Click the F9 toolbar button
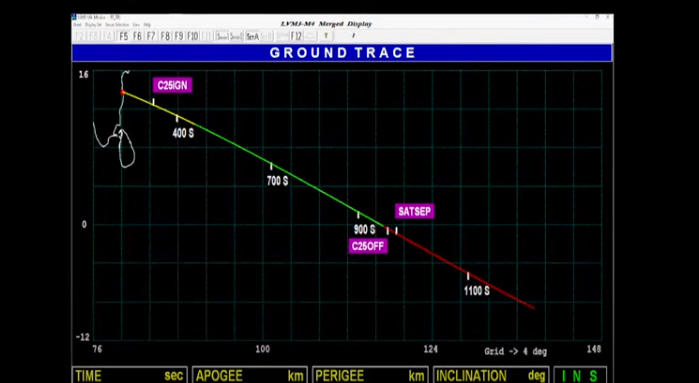This screenshot has width=699, height=383. [x=179, y=36]
